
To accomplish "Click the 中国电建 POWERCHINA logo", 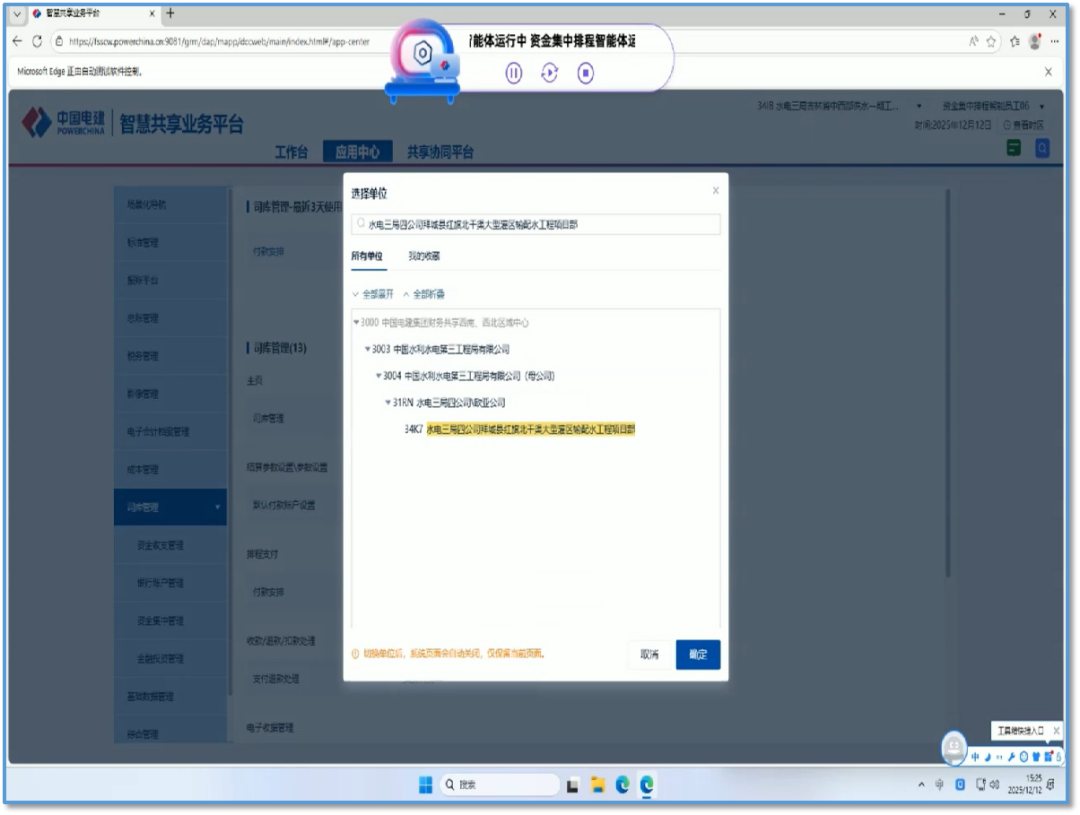I will tap(64, 122).
